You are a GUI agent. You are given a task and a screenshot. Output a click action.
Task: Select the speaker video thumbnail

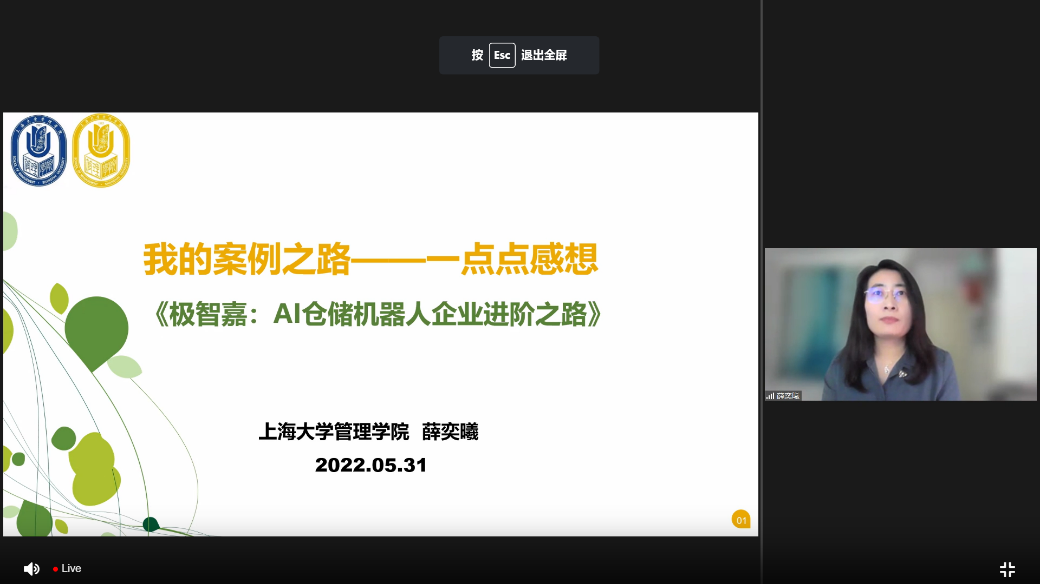pyautogui.click(x=900, y=323)
